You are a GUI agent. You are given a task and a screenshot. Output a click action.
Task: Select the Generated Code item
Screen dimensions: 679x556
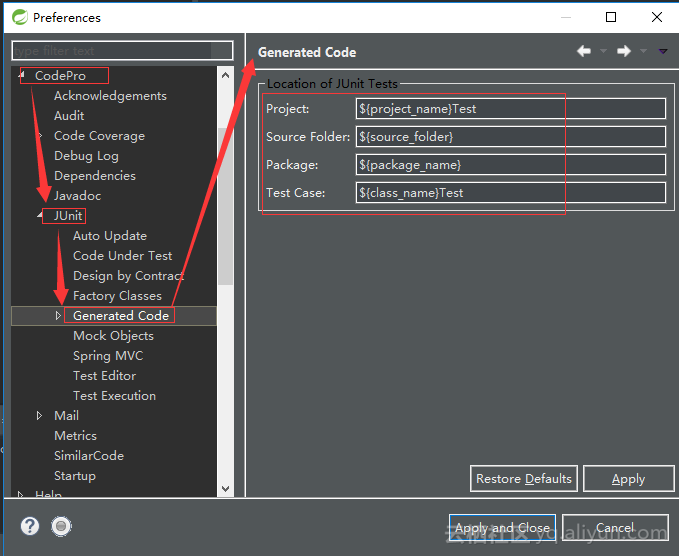click(x=121, y=316)
